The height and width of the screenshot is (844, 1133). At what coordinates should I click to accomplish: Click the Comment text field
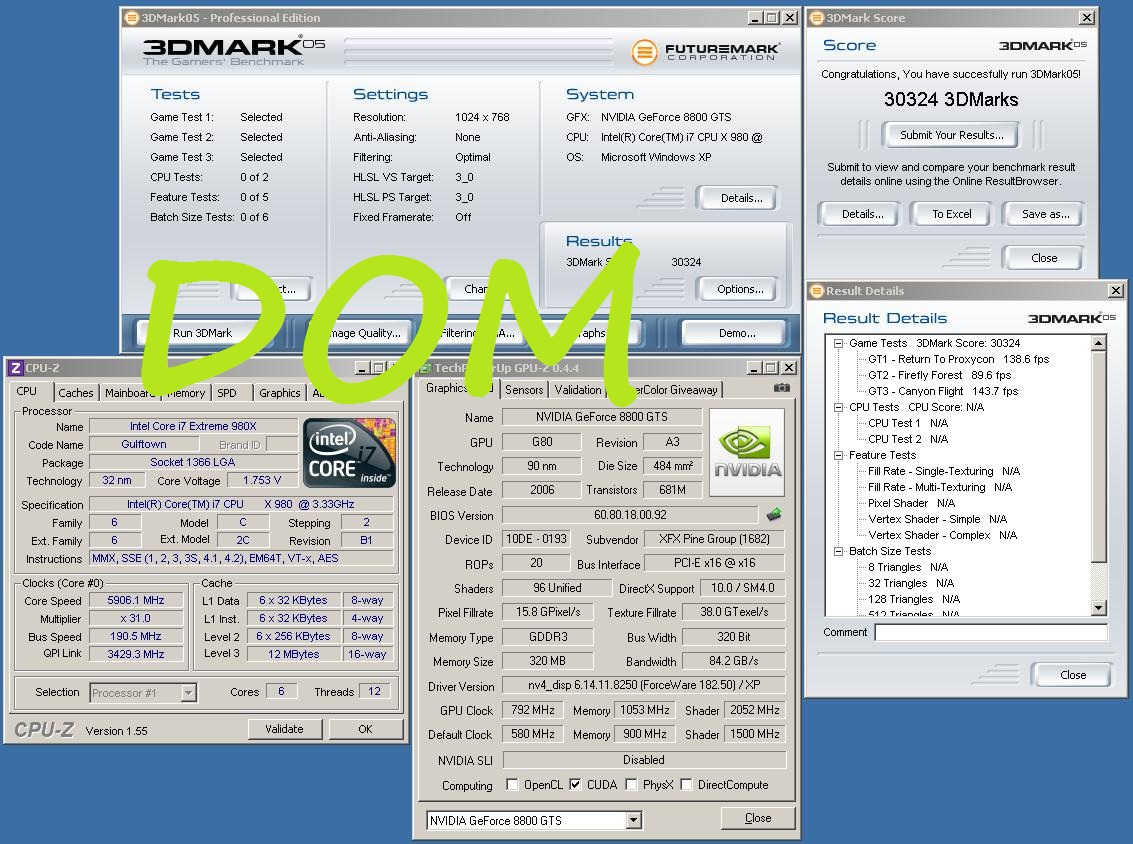click(x=990, y=633)
